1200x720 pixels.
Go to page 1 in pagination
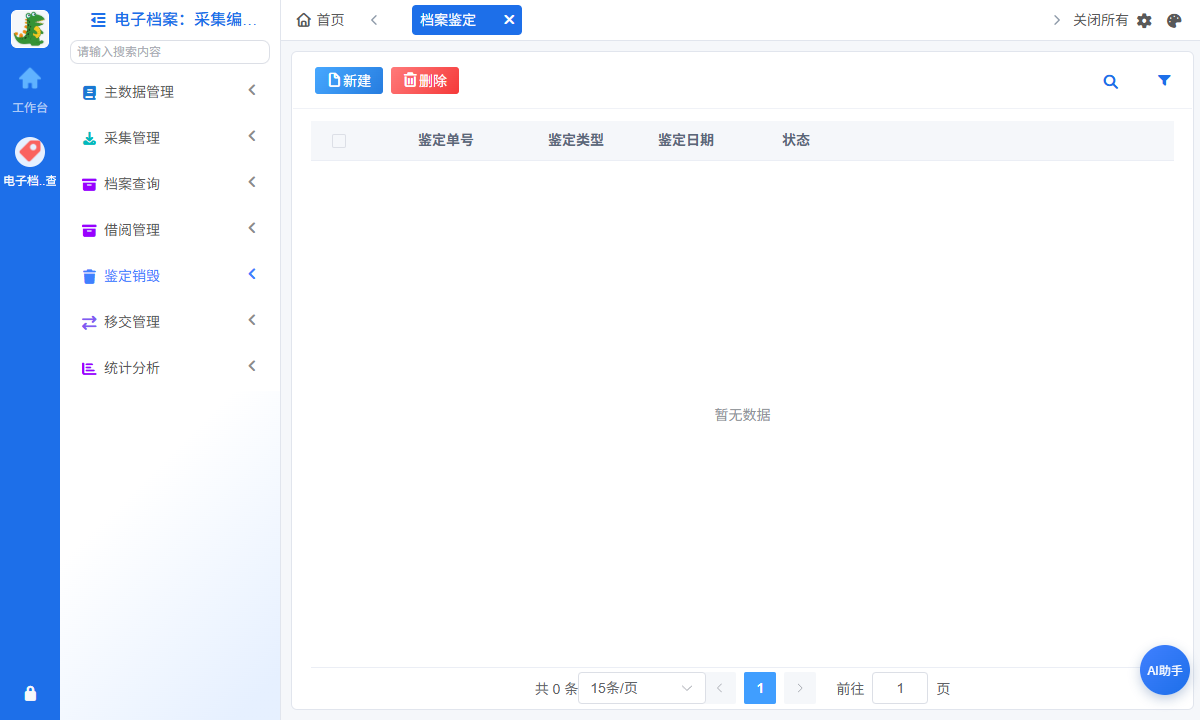point(760,688)
